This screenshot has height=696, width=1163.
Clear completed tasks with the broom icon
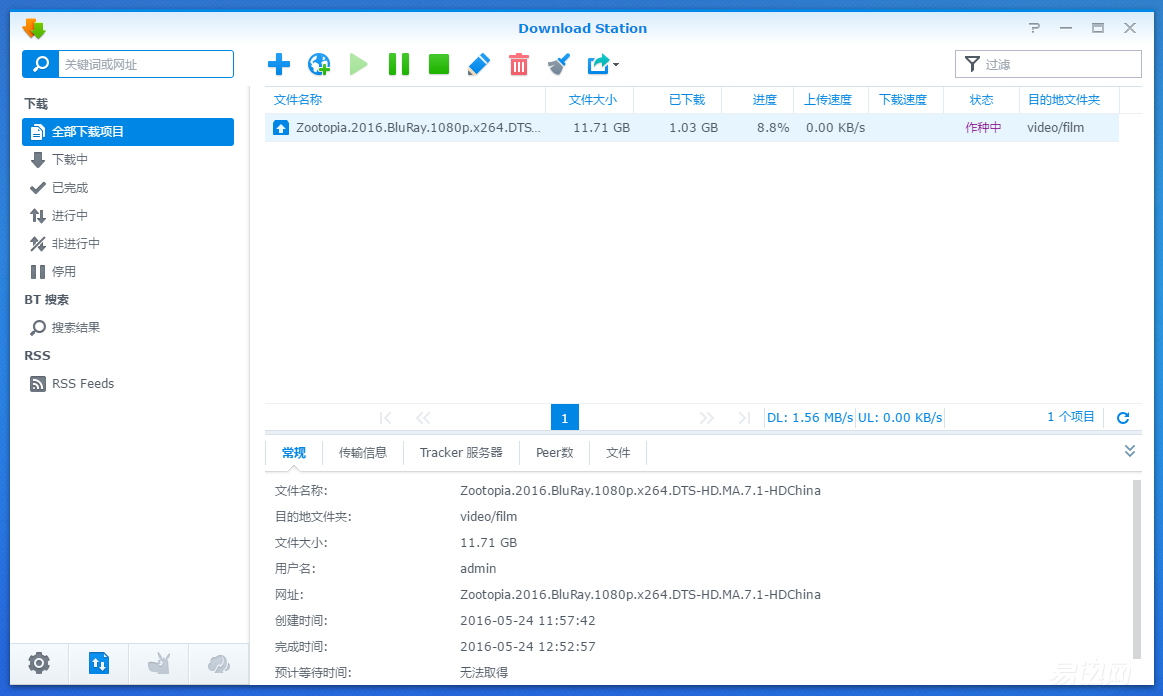(x=559, y=65)
